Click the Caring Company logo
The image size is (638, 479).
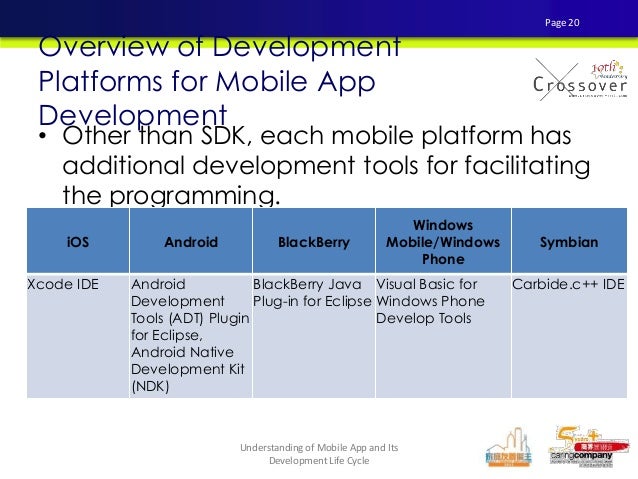coord(587,446)
